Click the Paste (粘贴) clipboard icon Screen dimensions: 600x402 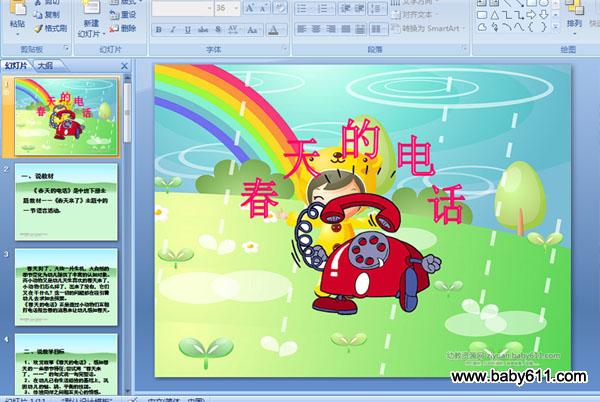[18, 8]
